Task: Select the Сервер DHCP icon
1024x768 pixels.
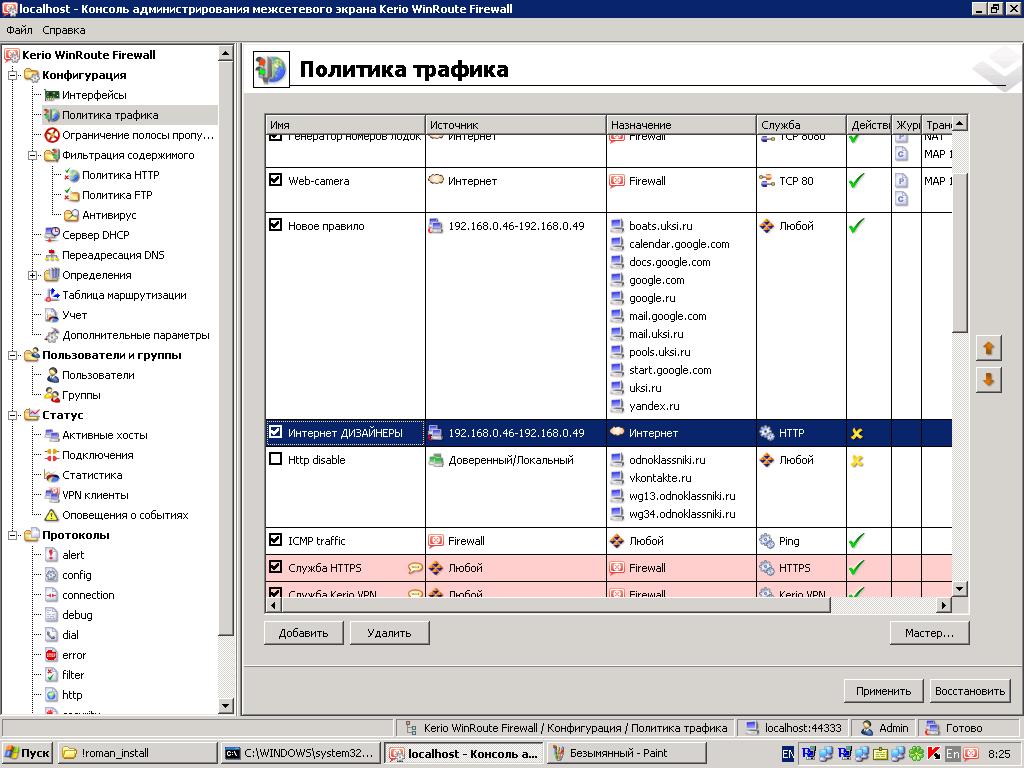Action: pos(52,235)
